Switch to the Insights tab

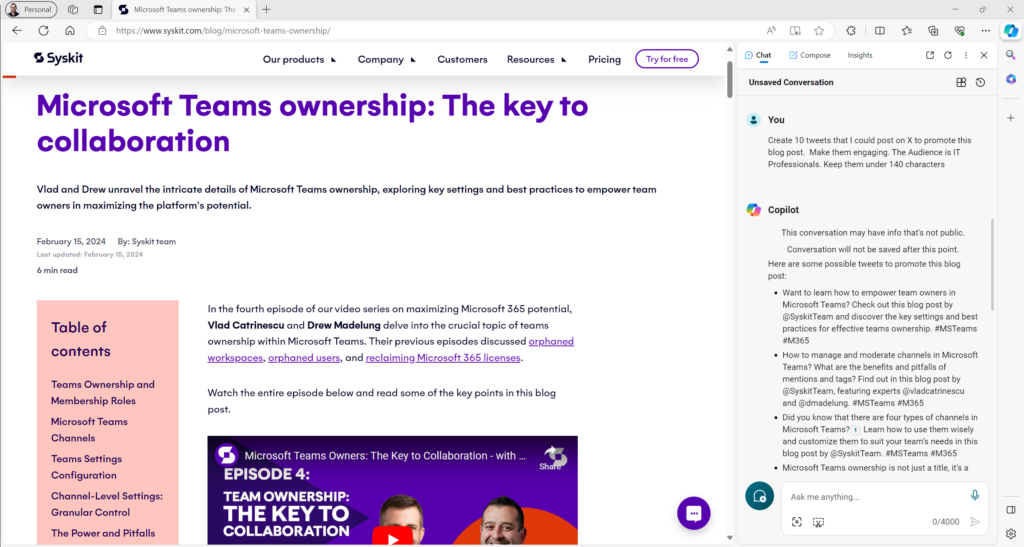click(x=860, y=55)
